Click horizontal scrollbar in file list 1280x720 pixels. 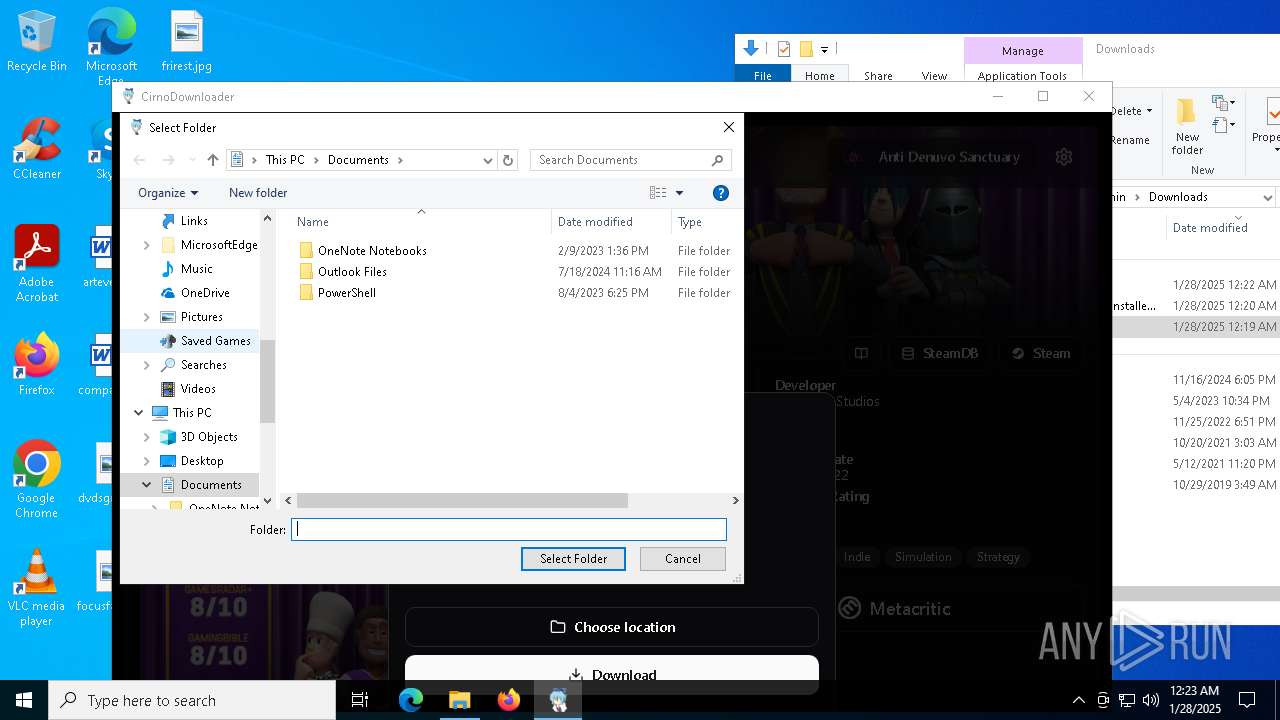[462, 500]
